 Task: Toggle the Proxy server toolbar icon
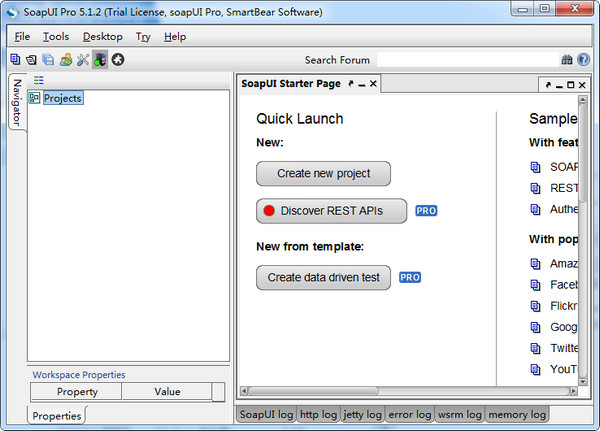(100, 59)
